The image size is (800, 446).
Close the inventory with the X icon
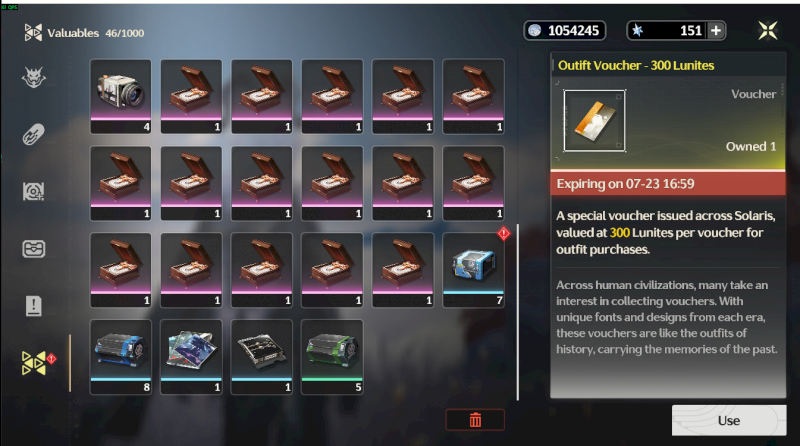click(767, 31)
